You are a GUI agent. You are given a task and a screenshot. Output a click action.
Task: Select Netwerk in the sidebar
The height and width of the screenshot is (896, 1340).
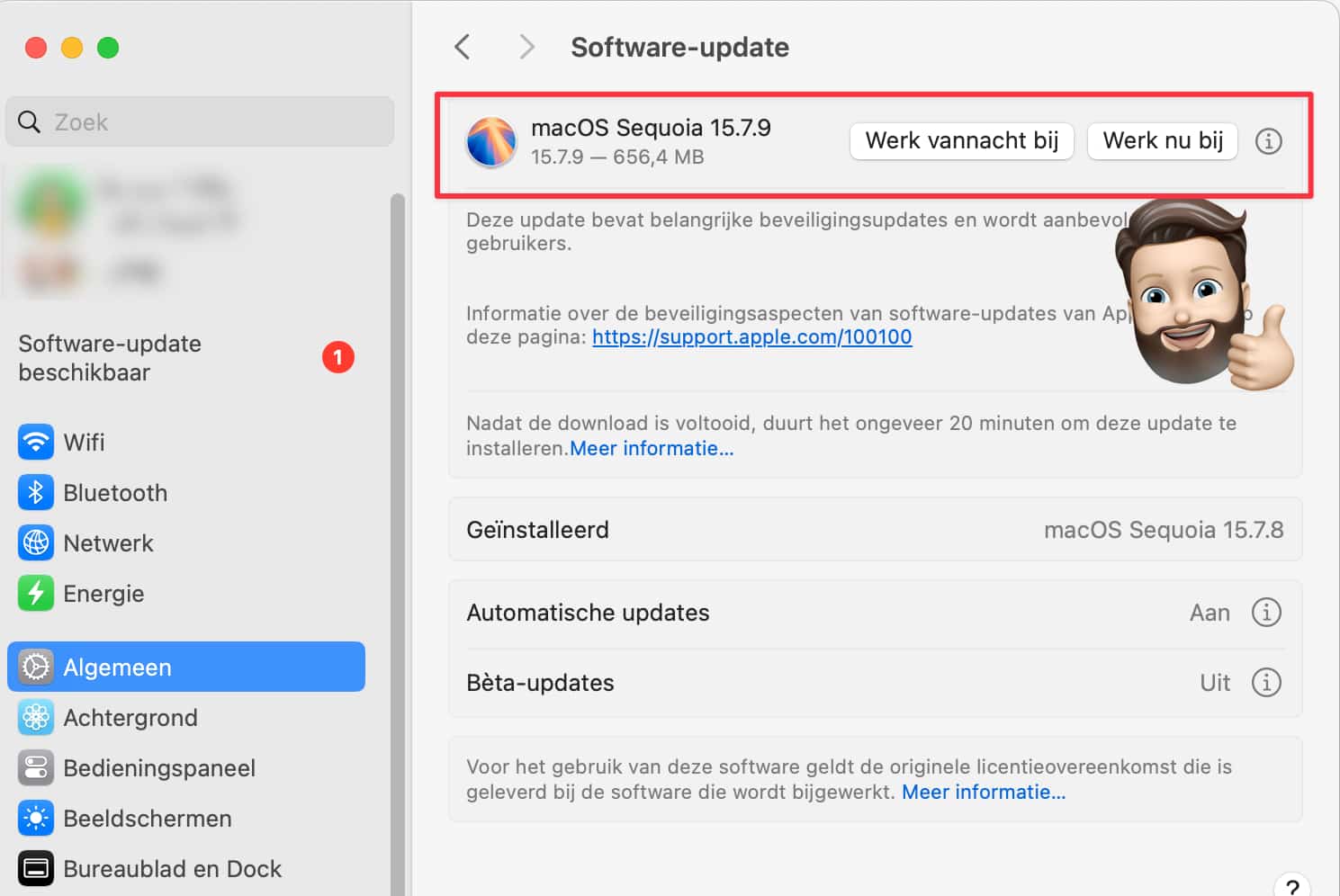[186, 543]
